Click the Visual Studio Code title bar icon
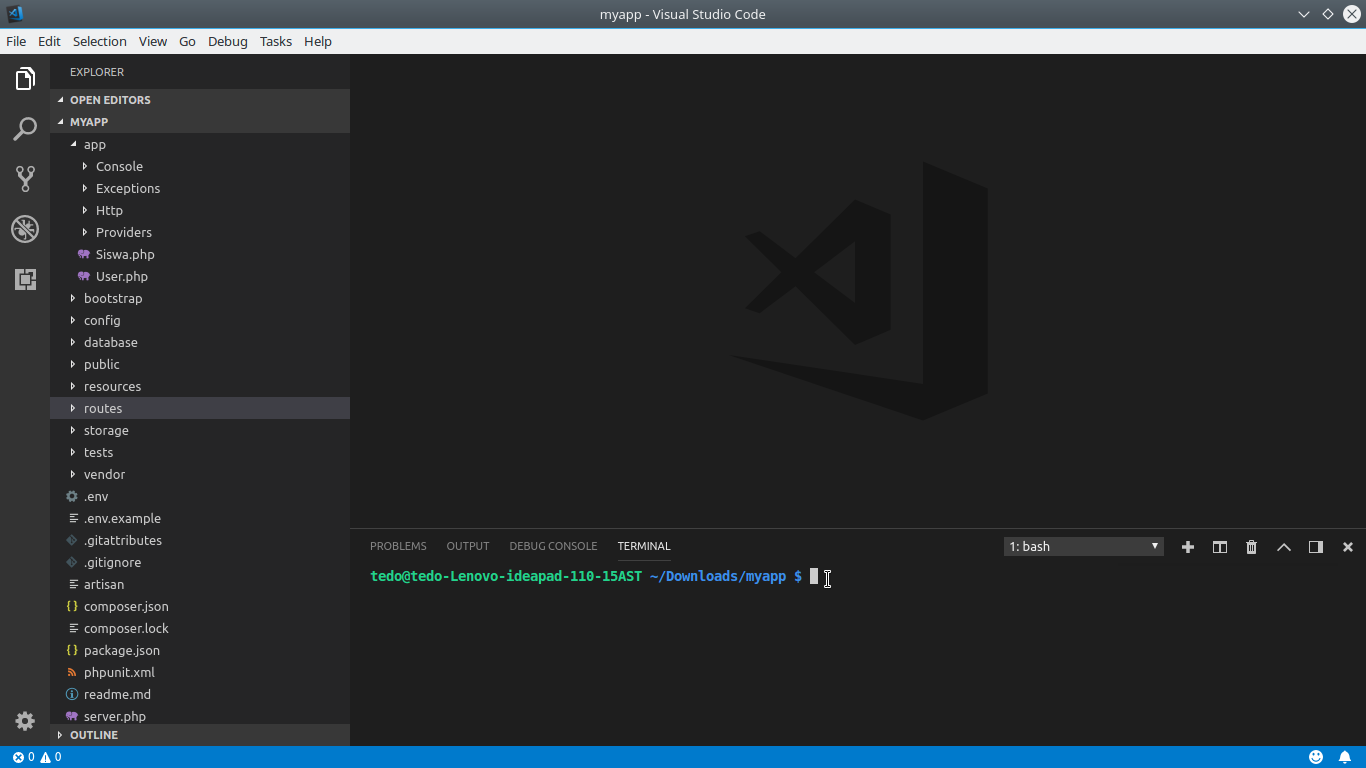 [15, 14]
